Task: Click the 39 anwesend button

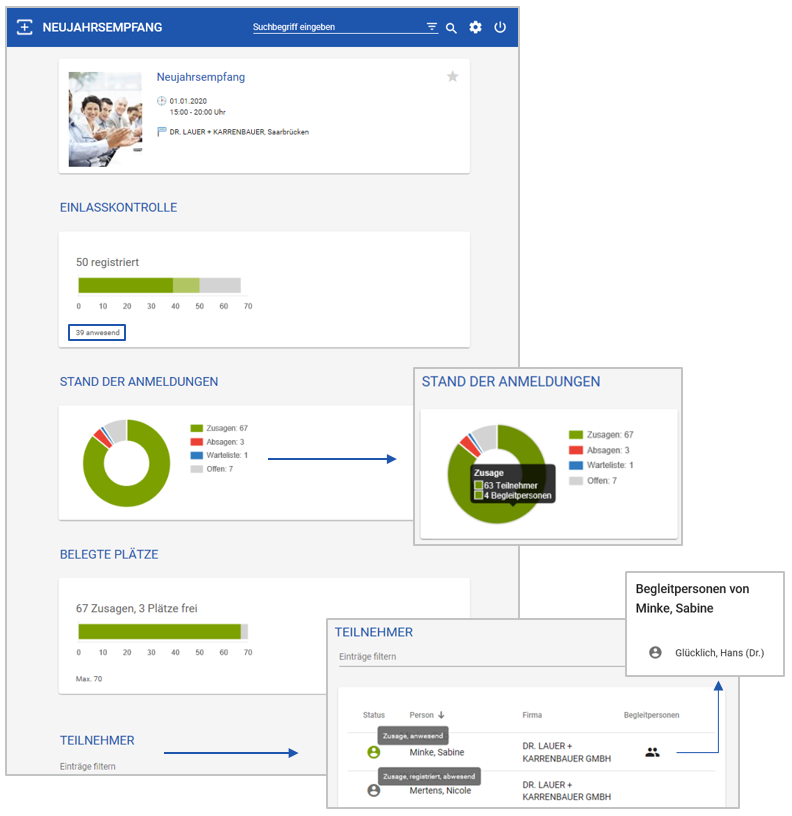Action: [x=97, y=333]
